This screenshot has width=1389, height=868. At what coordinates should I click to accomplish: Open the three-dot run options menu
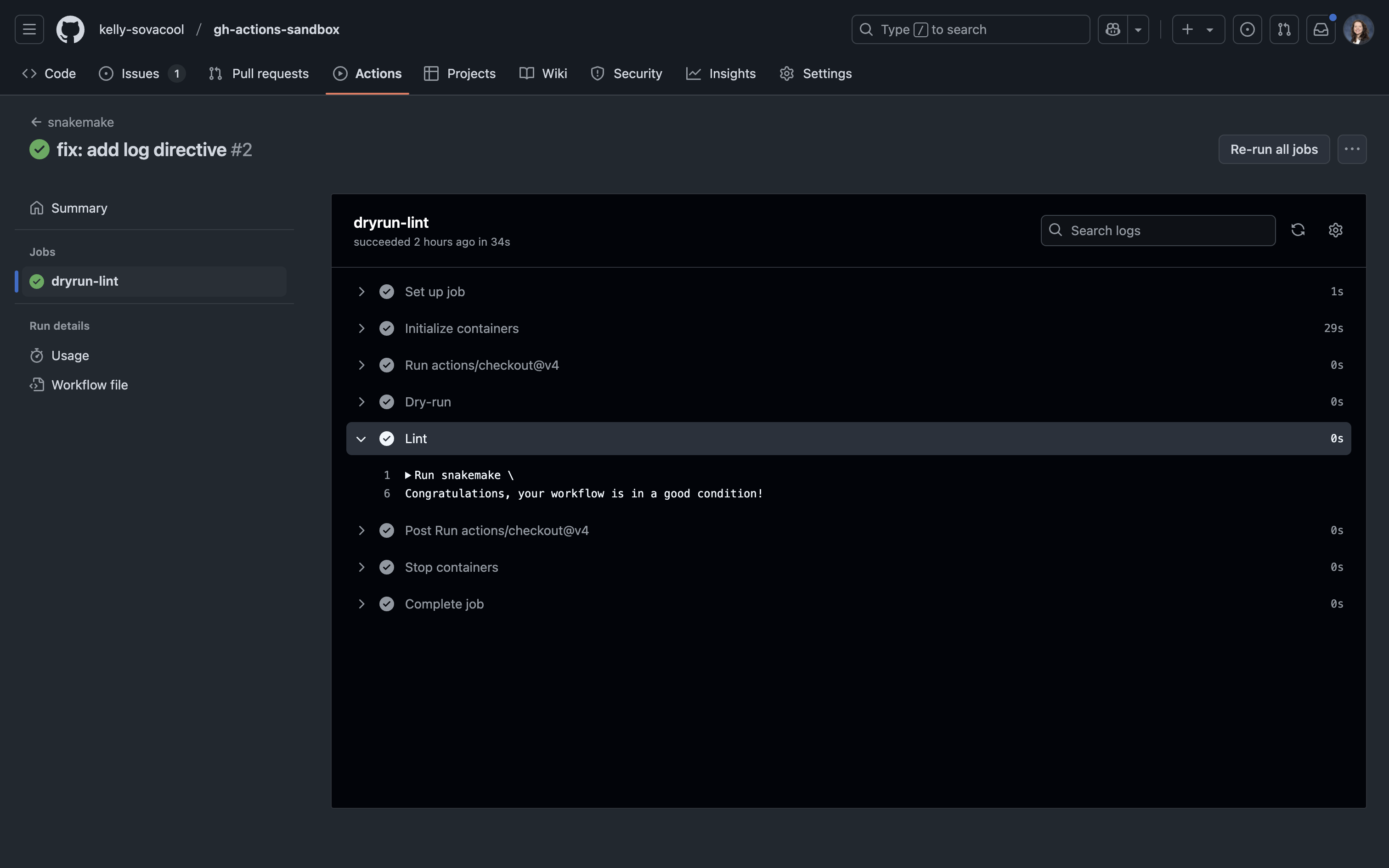[x=1352, y=149]
